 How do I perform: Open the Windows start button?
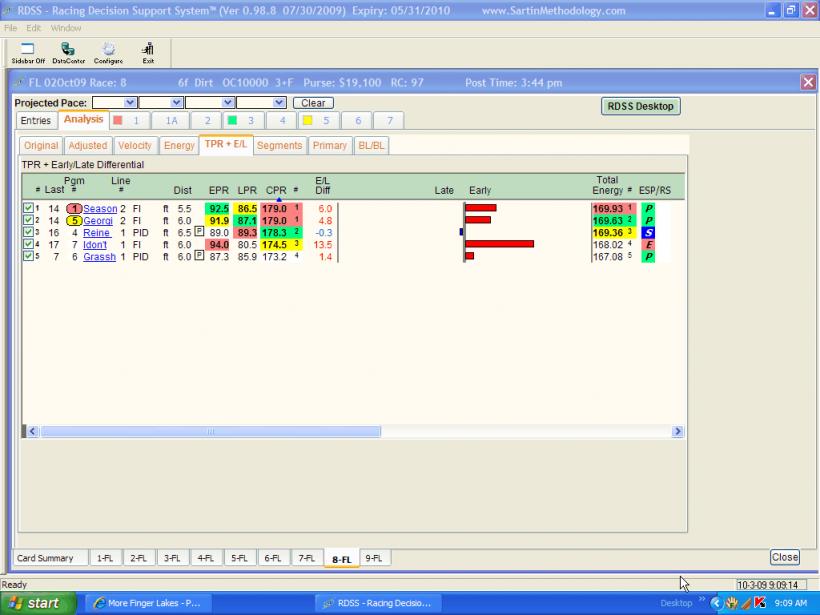point(38,603)
